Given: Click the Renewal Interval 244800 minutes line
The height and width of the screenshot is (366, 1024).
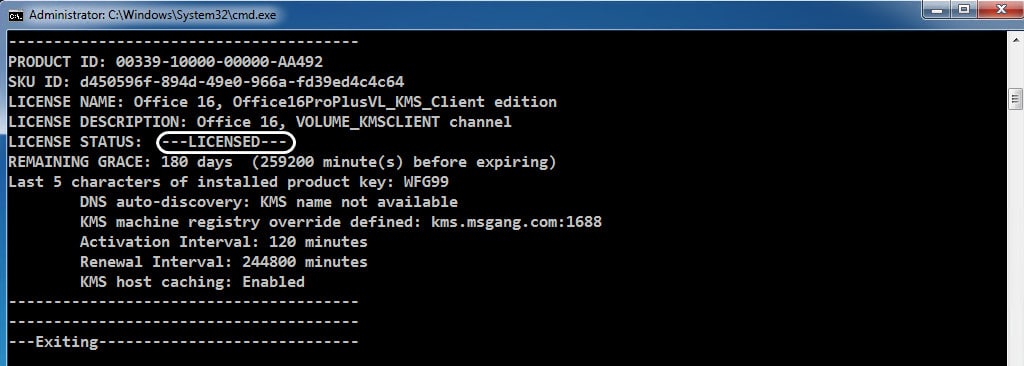Looking at the screenshot, I should coord(223,262).
